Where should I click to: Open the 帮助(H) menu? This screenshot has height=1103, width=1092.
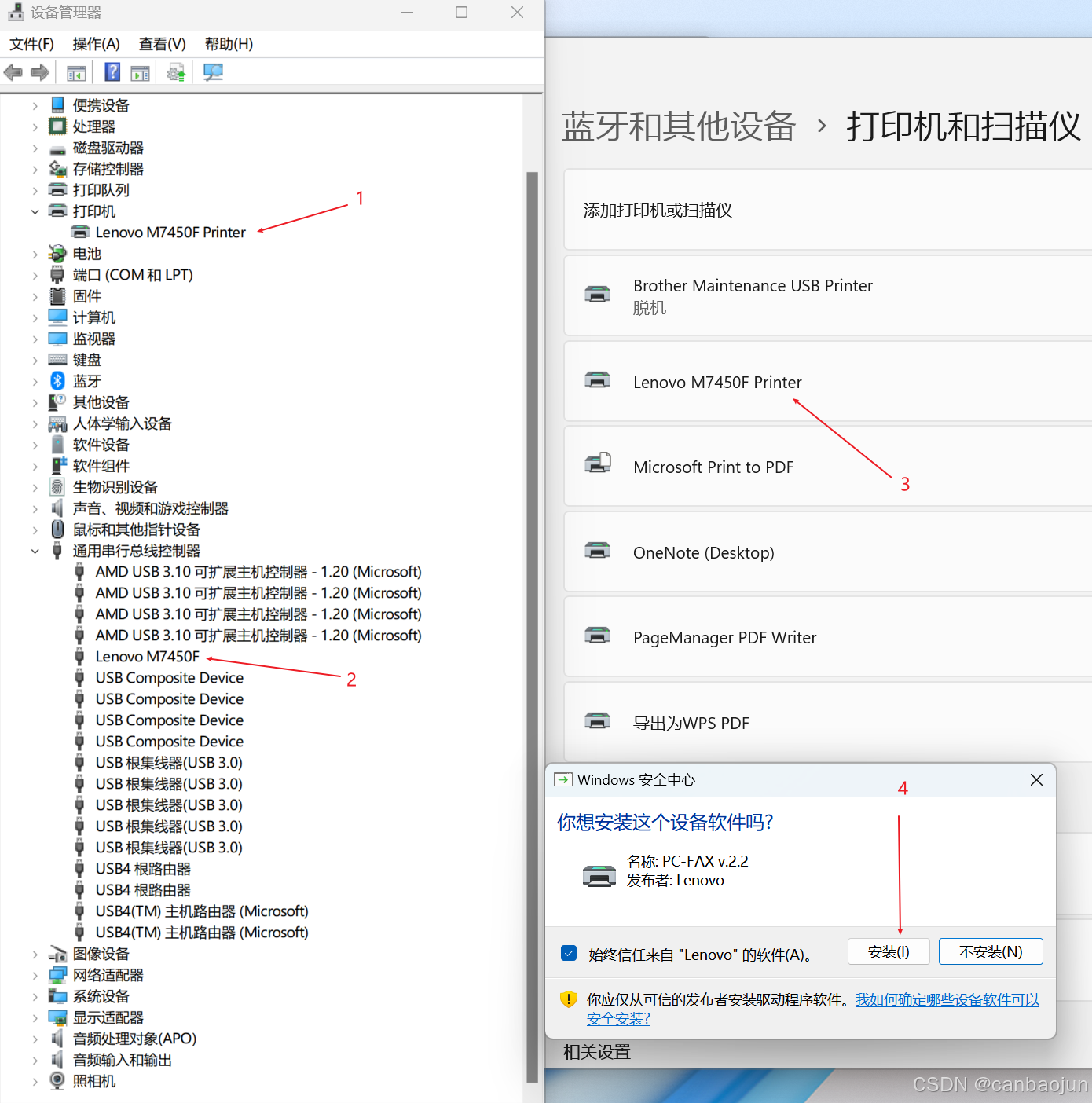pos(229,44)
